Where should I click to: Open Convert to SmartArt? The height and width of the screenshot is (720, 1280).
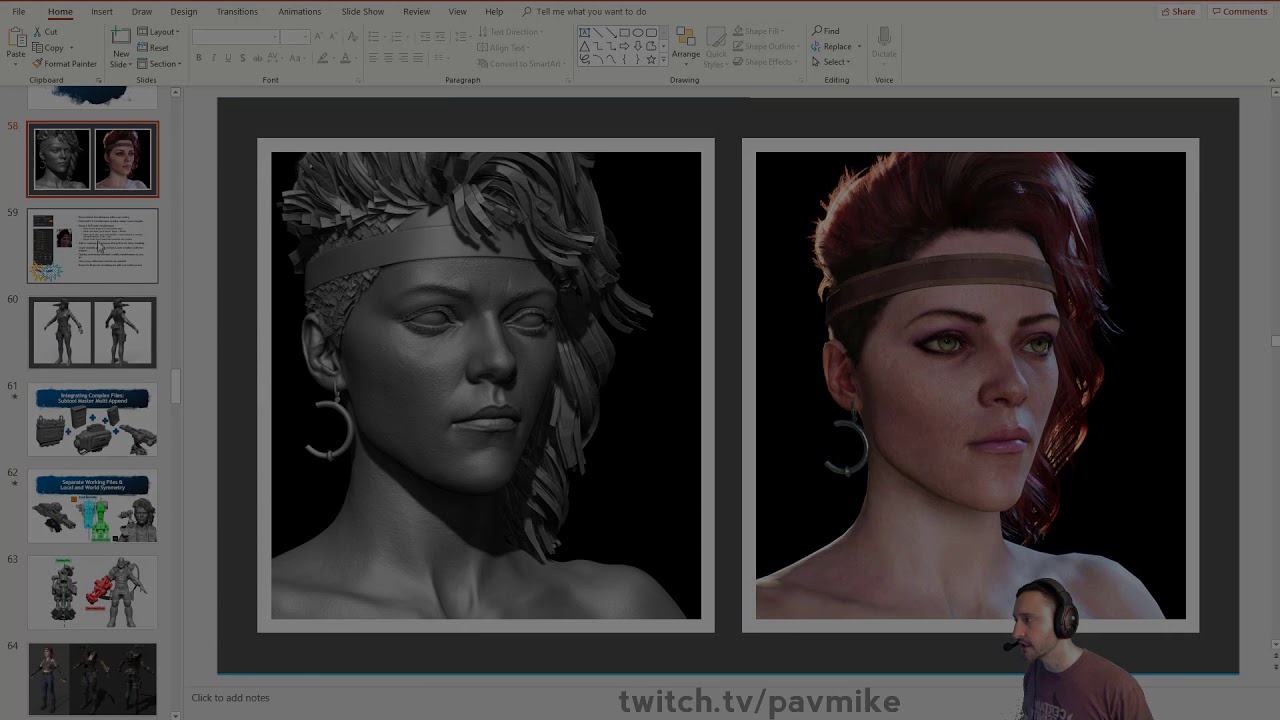click(x=520, y=64)
